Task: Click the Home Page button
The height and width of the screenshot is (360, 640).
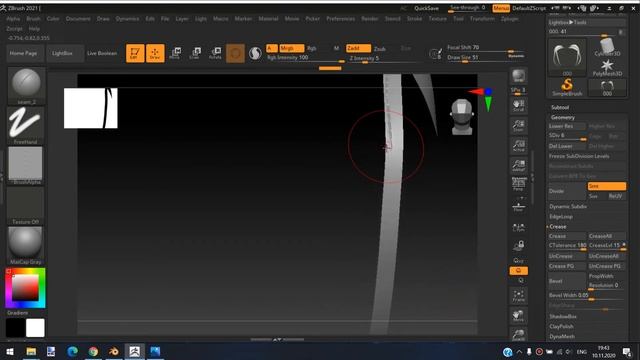Action: coord(23,53)
